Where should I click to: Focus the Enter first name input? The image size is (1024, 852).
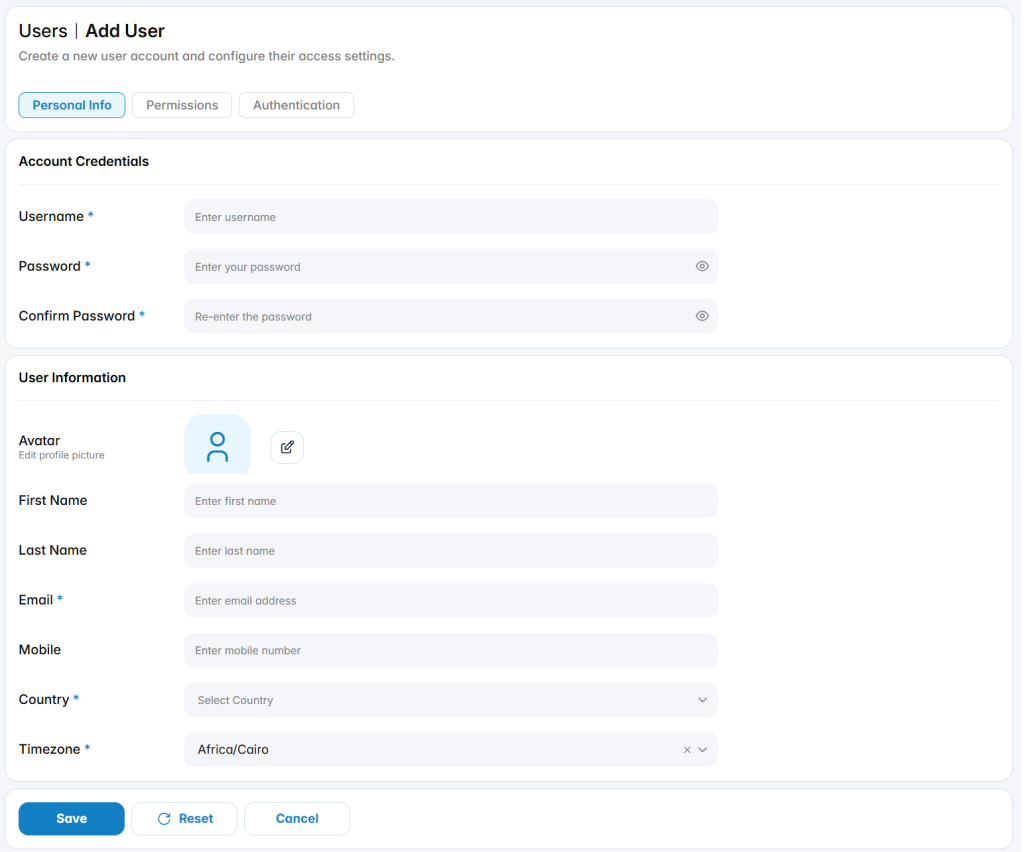(x=451, y=501)
